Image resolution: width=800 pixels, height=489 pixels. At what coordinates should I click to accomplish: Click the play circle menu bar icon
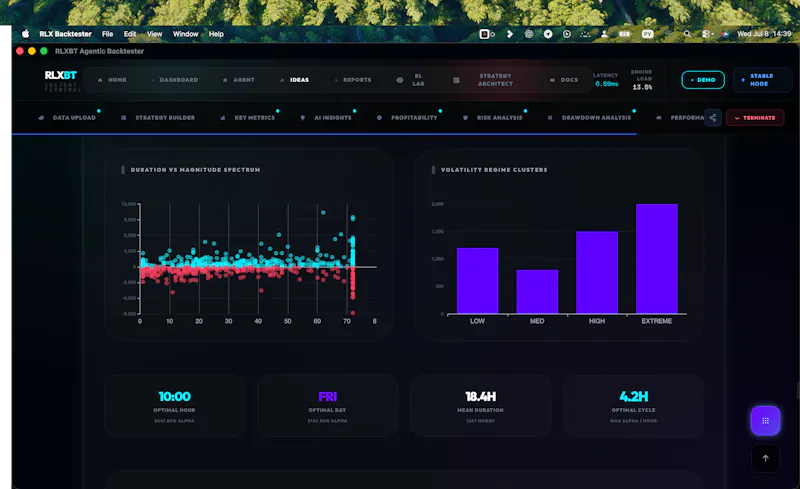566,34
